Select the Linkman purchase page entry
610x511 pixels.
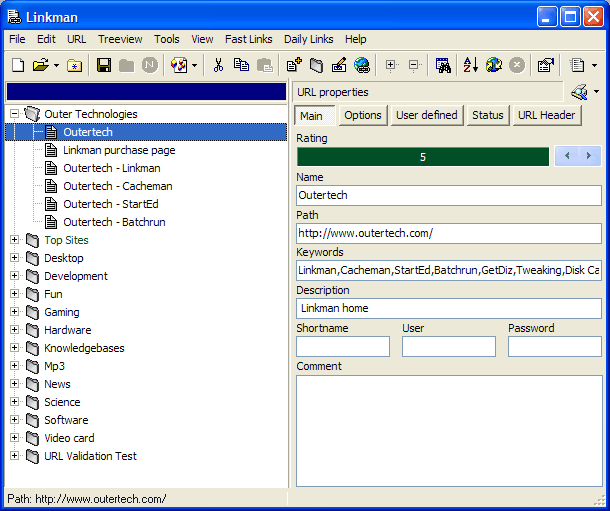[119, 150]
